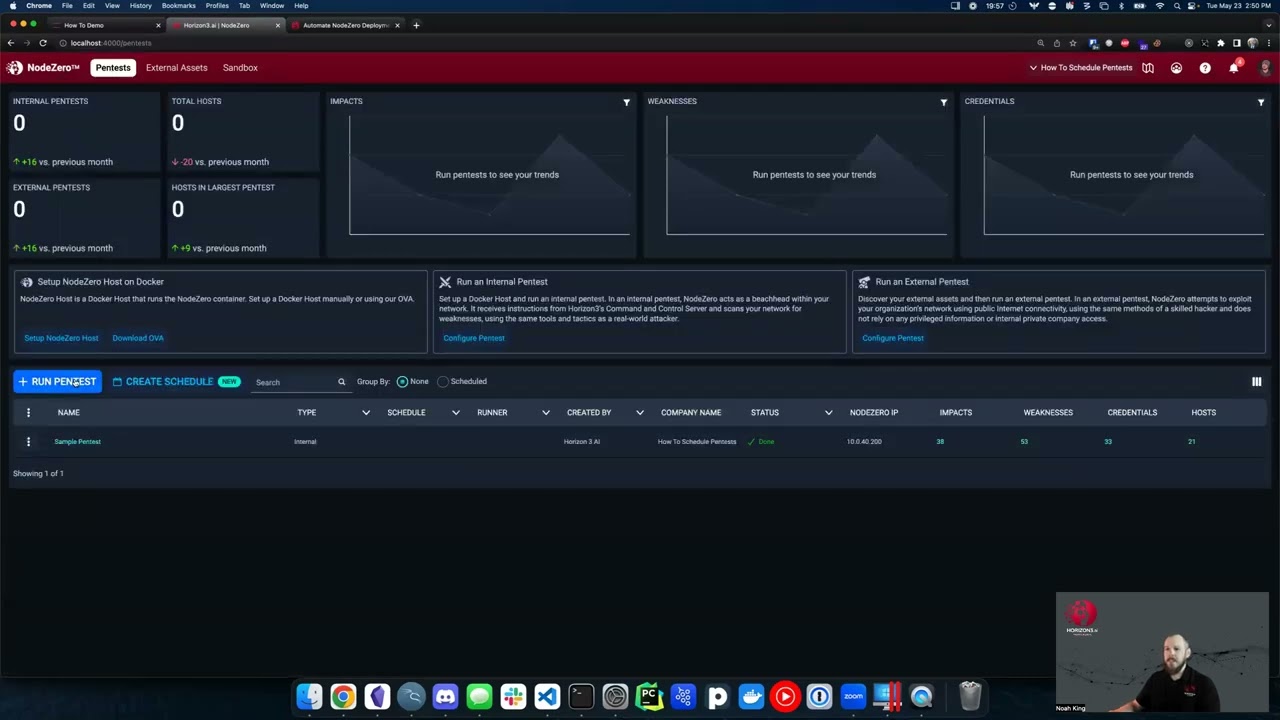This screenshot has width=1280, height=720.
Task: Open the Setup NodeZero Host link
Action: [61, 338]
